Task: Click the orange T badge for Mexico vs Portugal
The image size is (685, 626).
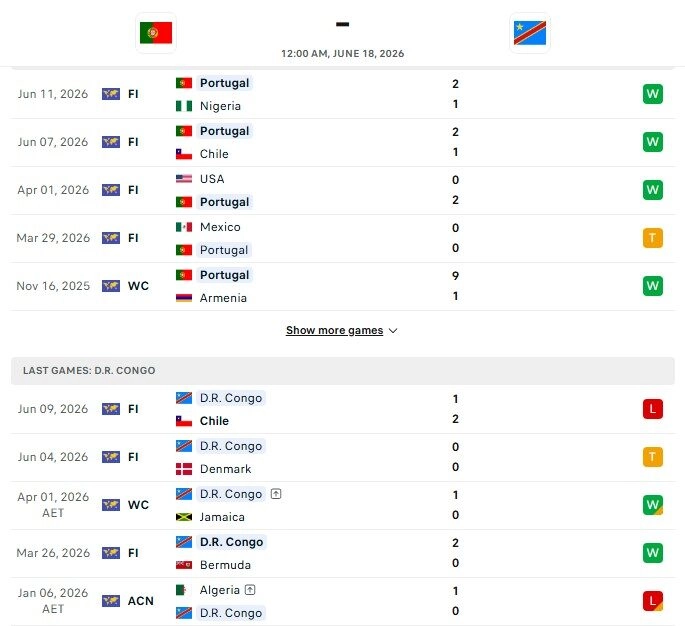Action: click(x=653, y=238)
